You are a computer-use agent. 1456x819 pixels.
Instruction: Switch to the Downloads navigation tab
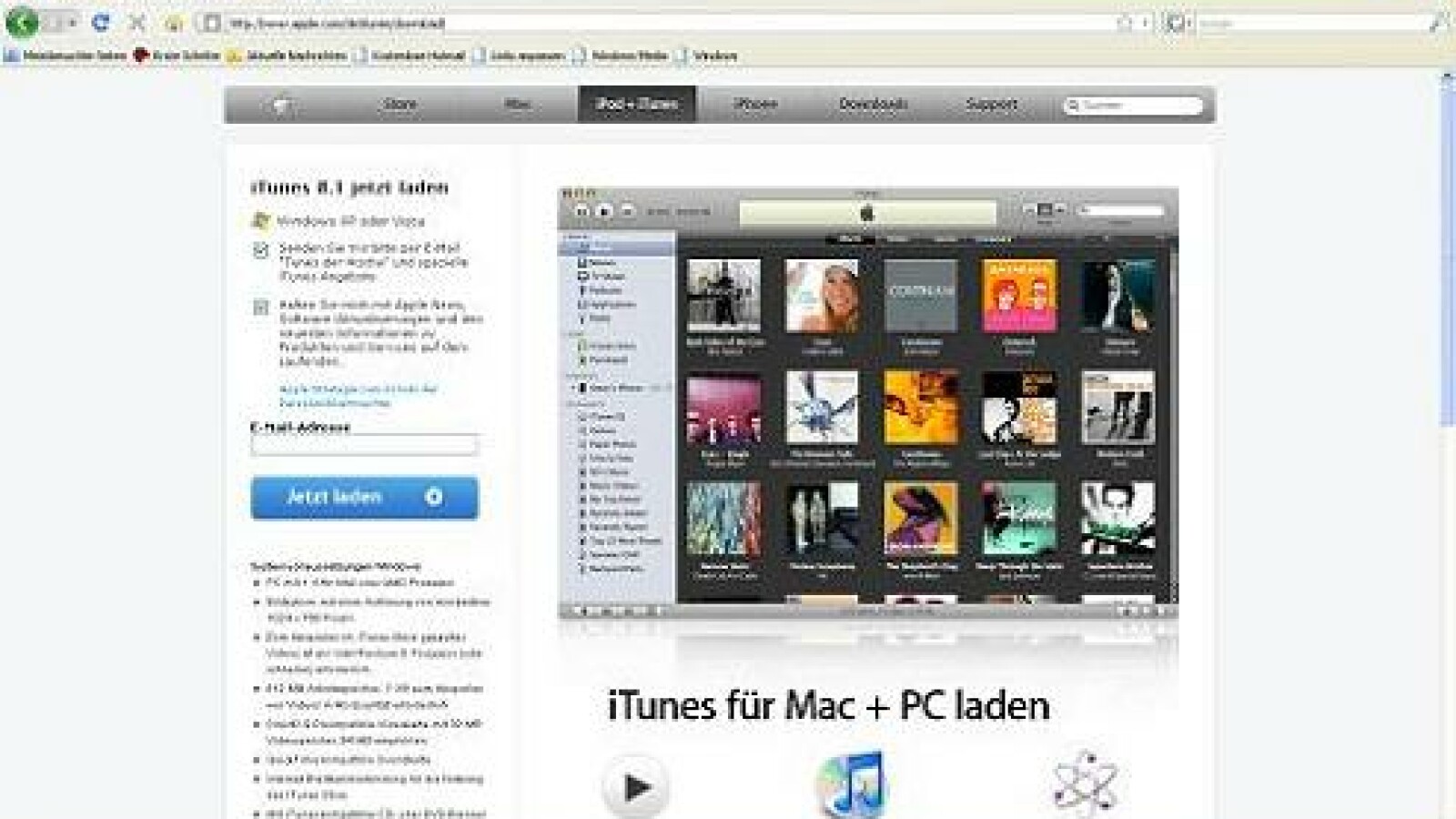pyautogui.click(x=873, y=105)
